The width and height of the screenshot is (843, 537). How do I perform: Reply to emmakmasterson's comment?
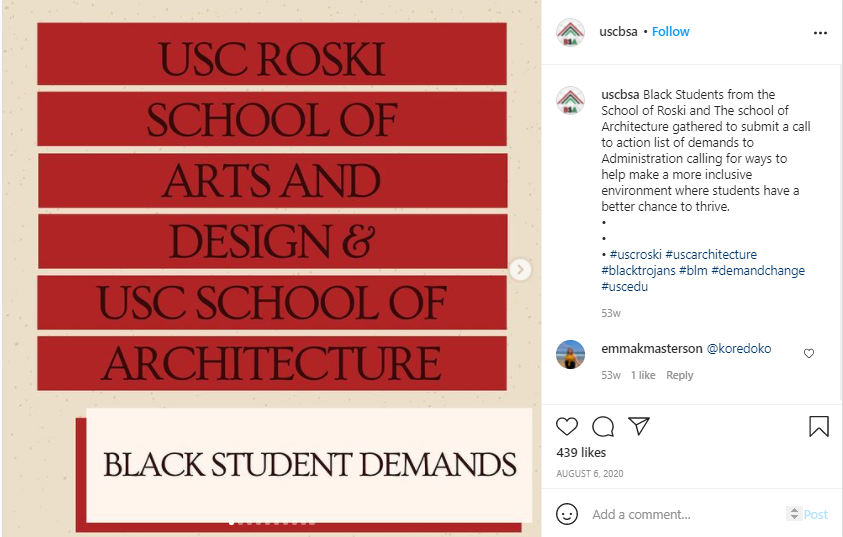680,375
